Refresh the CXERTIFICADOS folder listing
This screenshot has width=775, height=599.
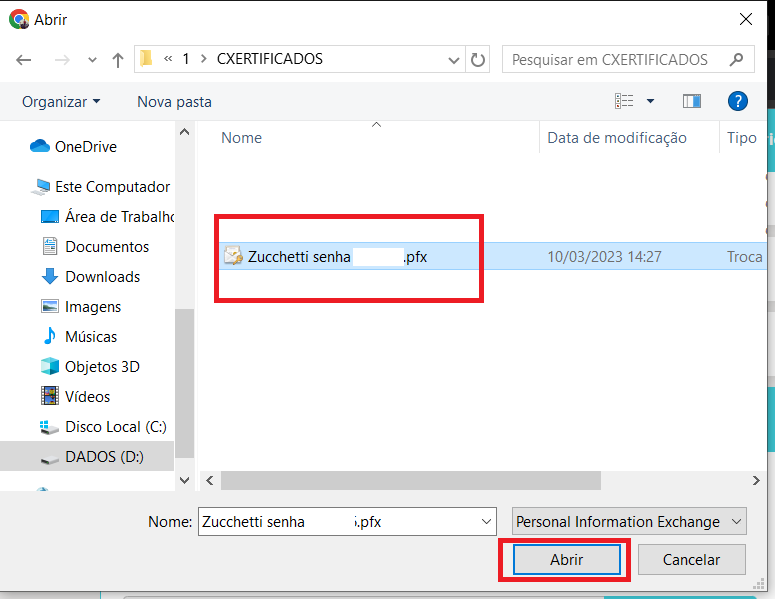click(478, 60)
